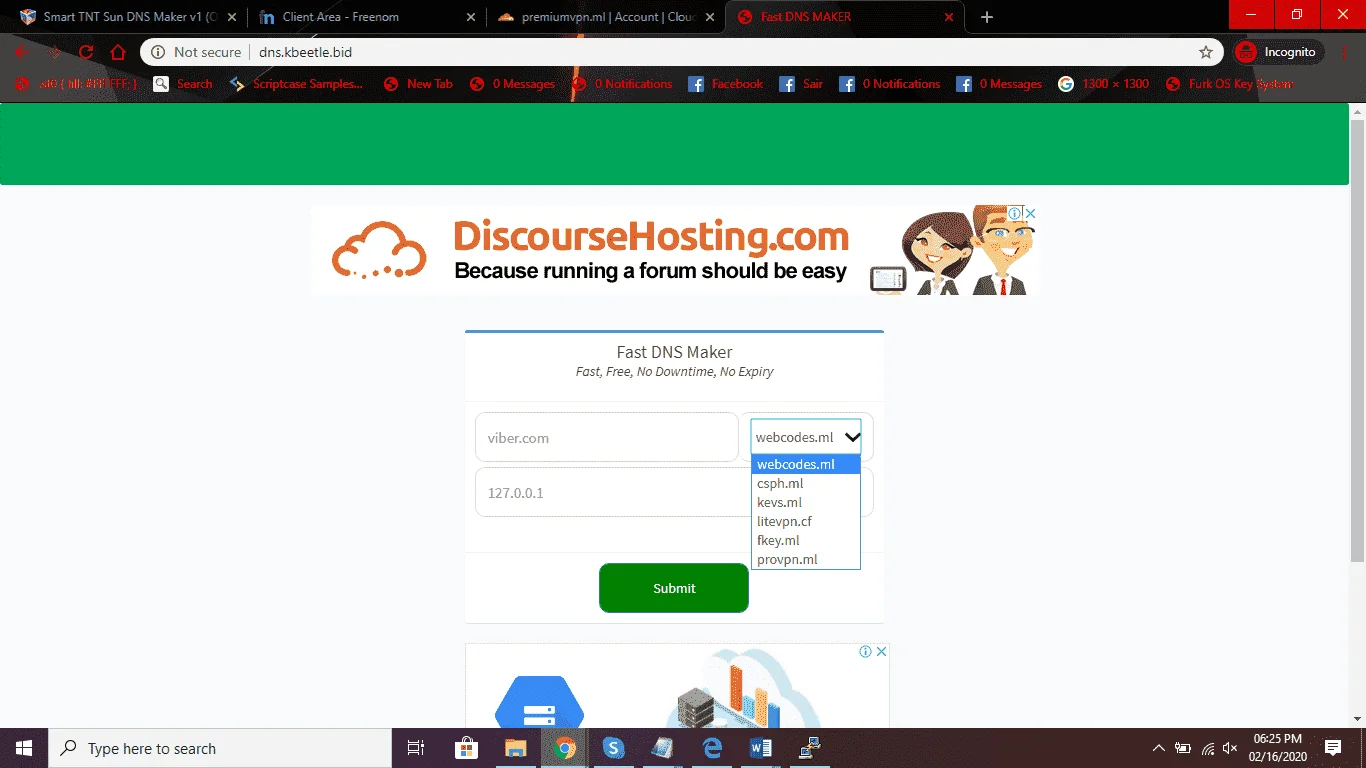The width and height of the screenshot is (1366, 768).
Task: Check battery status in the system tray
Action: [x=1183, y=748]
